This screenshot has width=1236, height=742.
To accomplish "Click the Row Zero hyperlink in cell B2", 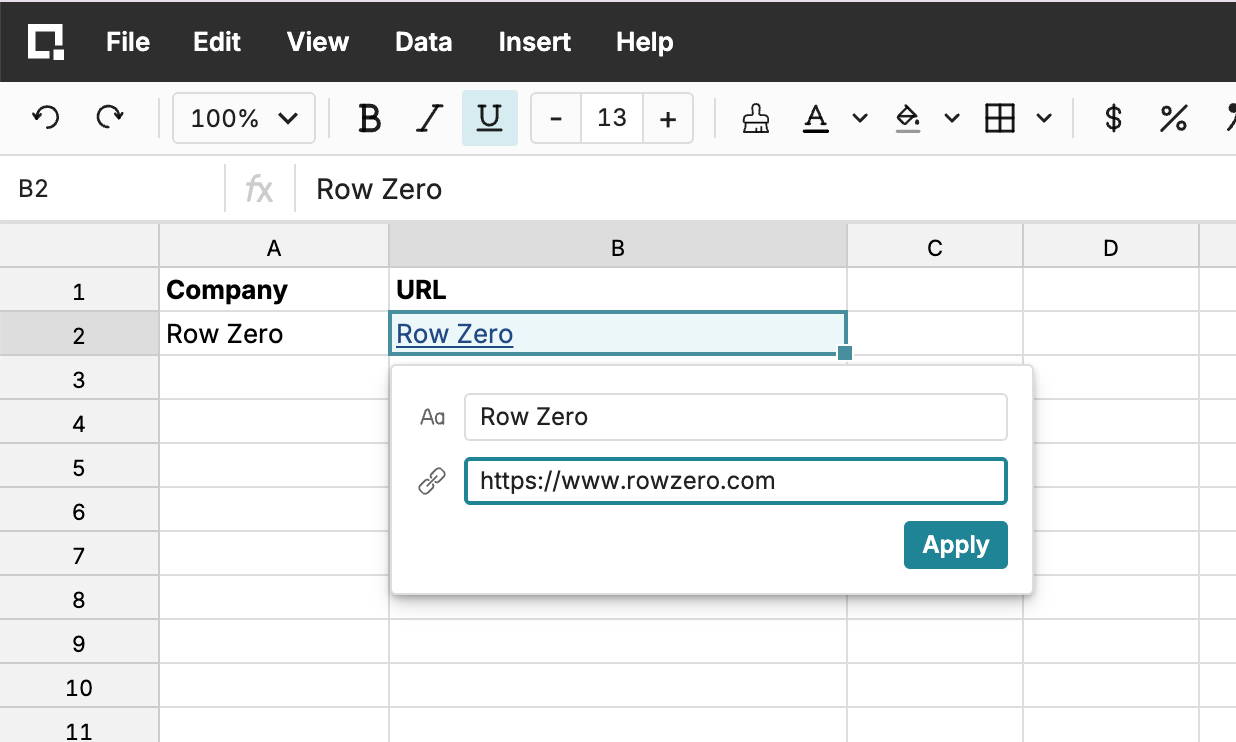I will (455, 334).
